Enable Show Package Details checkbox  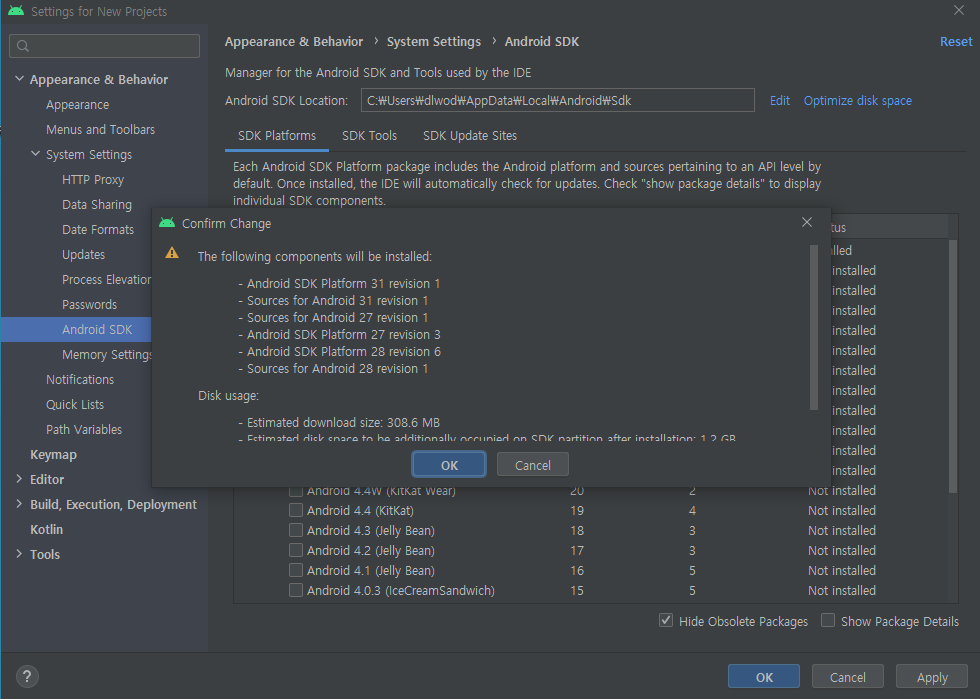[x=828, y=621]
